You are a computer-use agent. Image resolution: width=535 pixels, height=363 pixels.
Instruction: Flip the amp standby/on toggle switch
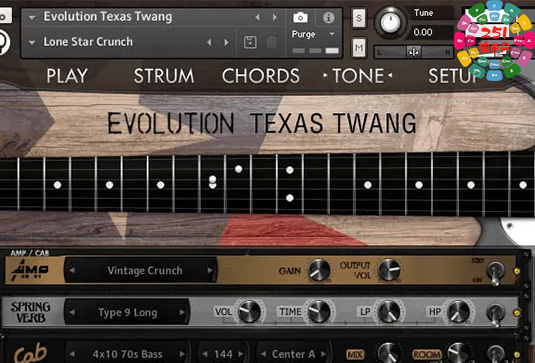click(495, 272)
